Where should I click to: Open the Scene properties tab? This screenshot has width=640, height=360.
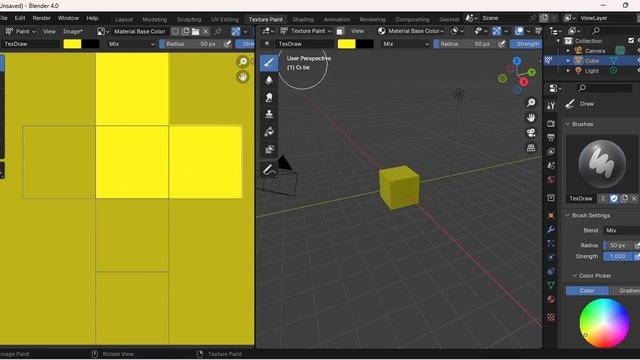point(551,166)
